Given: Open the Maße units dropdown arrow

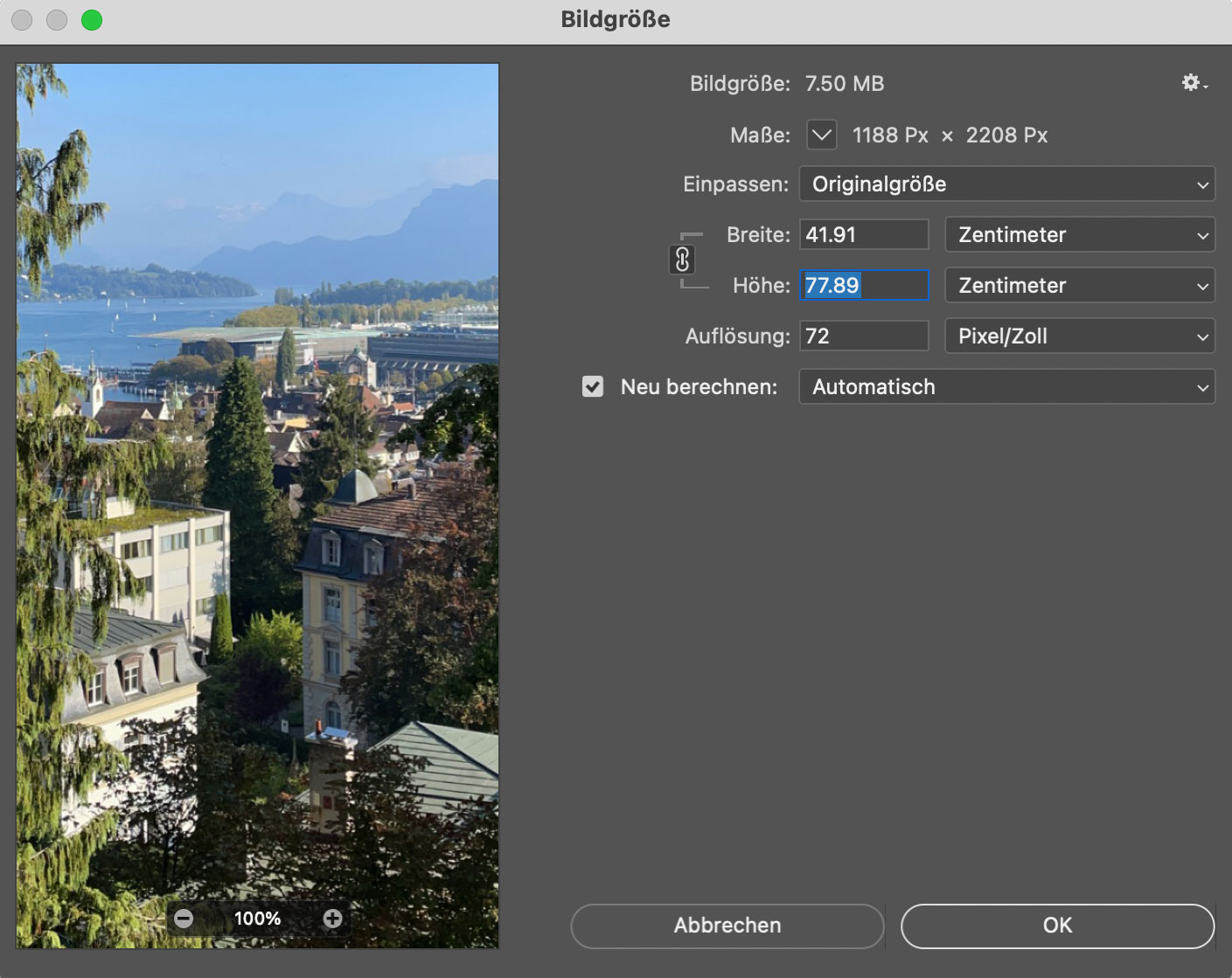Looking at the screenshot, I should 821,135.
